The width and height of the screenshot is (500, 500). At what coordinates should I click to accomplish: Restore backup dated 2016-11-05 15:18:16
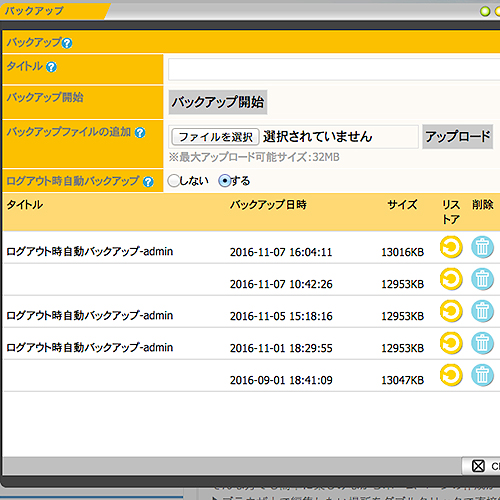coord(451,311)
